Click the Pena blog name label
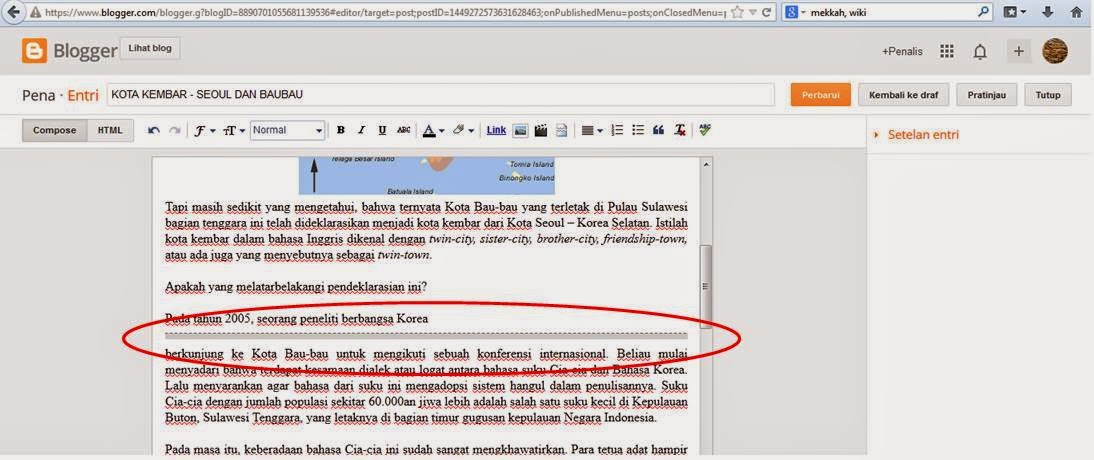 click(38, 96)
